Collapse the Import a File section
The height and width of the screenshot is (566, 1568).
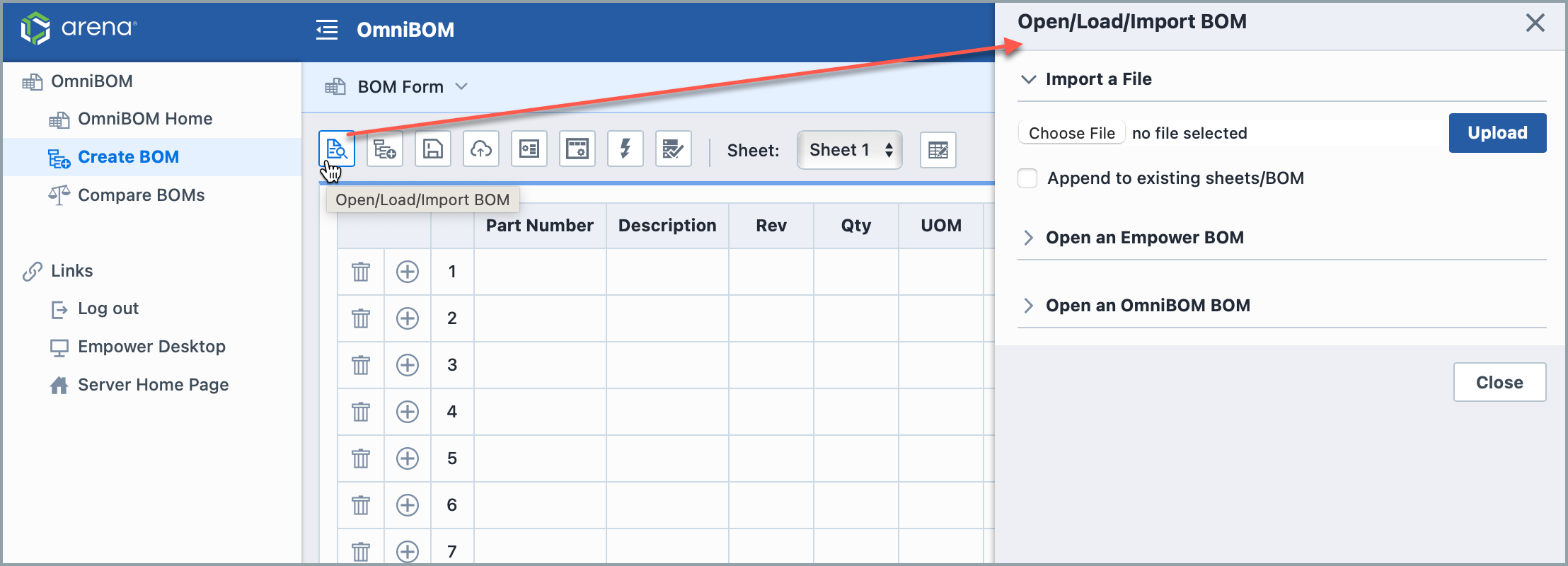(1098, 79)
